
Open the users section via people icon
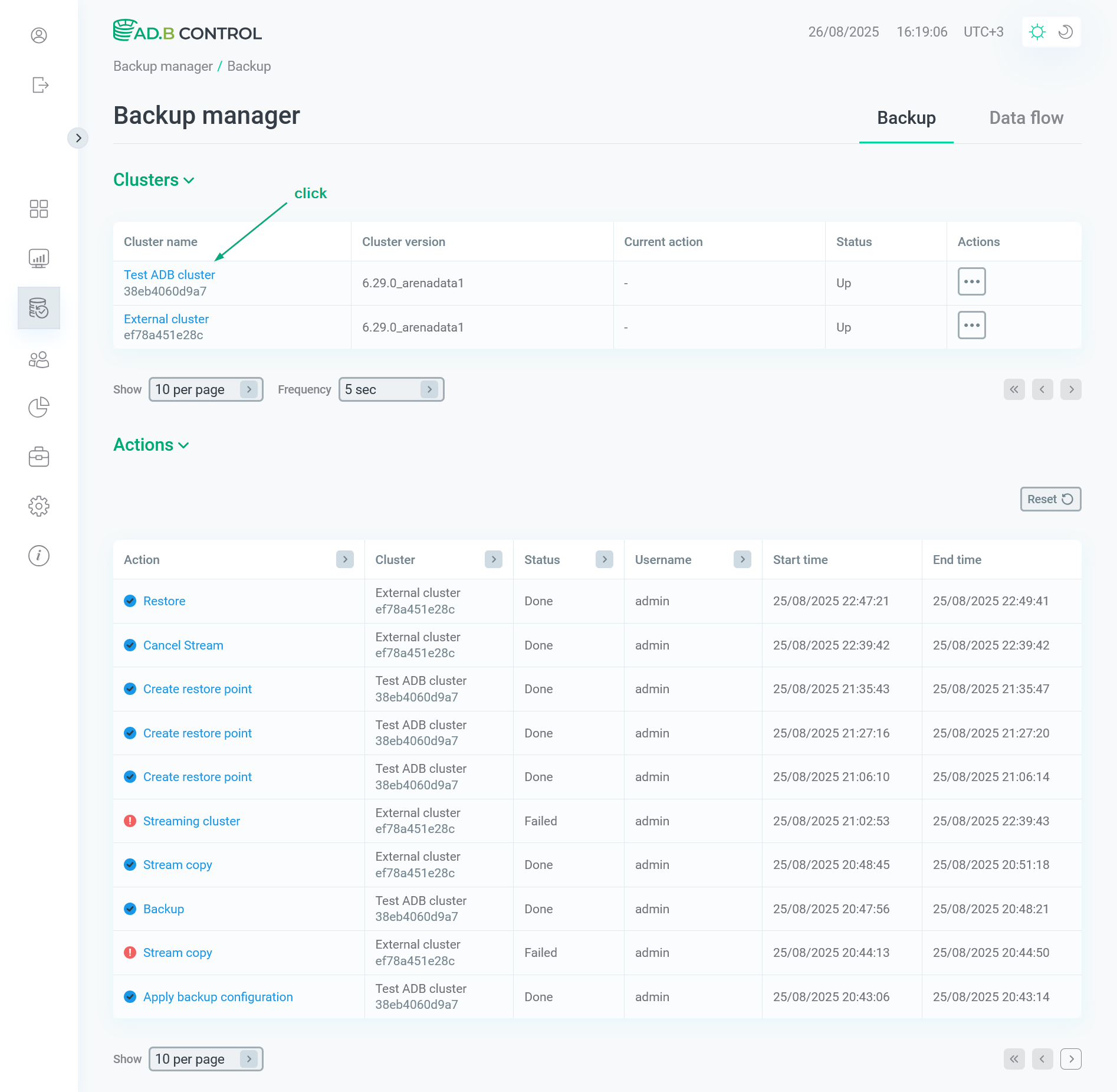click(x=39, y=359)
